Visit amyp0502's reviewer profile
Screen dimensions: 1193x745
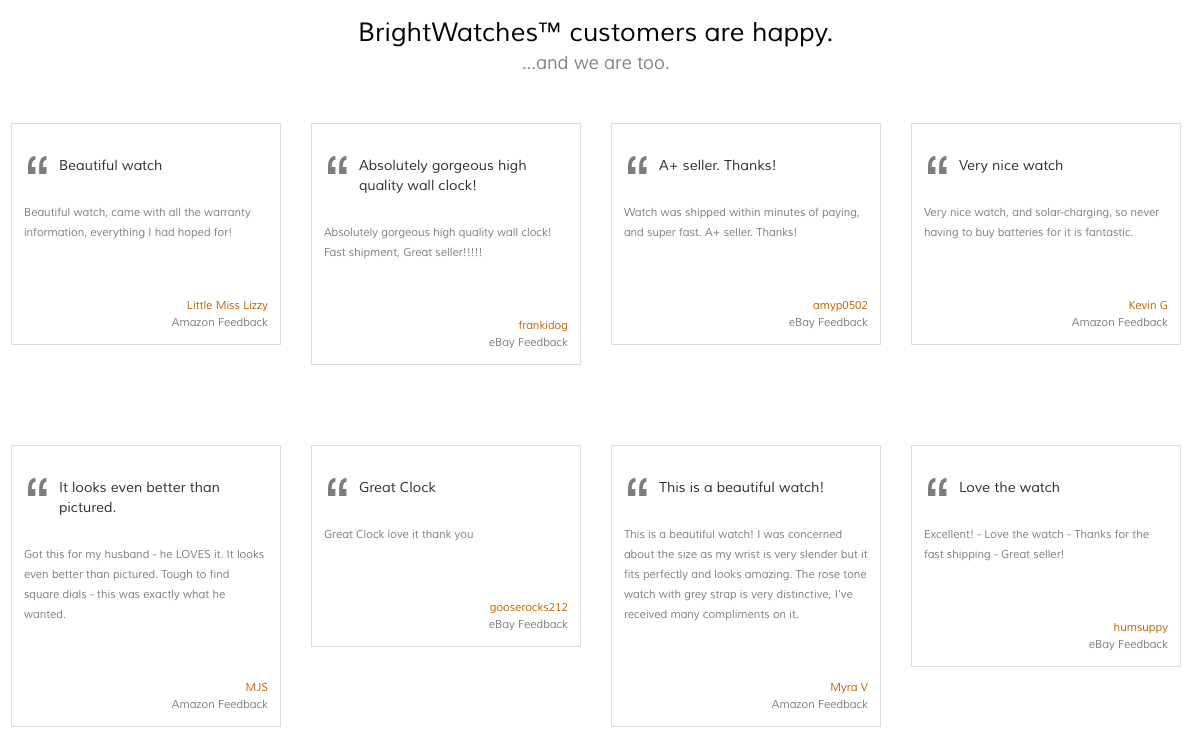840,305
